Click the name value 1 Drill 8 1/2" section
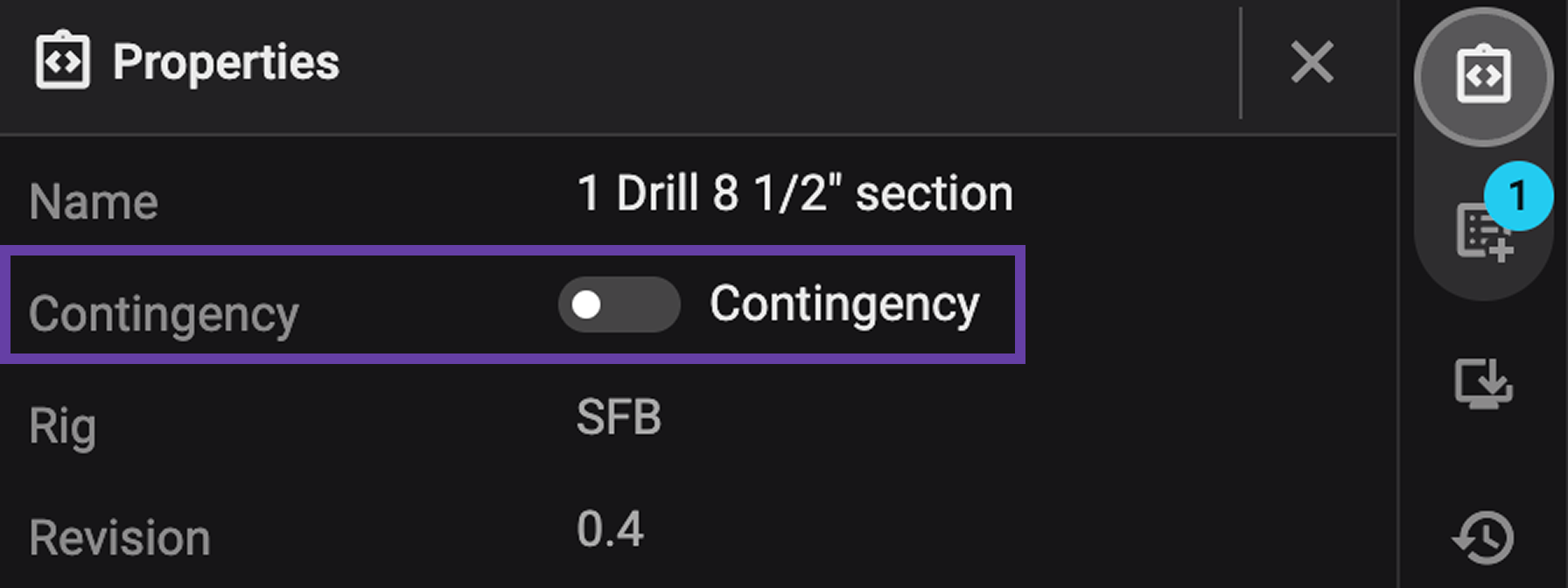 click(794, 191)
